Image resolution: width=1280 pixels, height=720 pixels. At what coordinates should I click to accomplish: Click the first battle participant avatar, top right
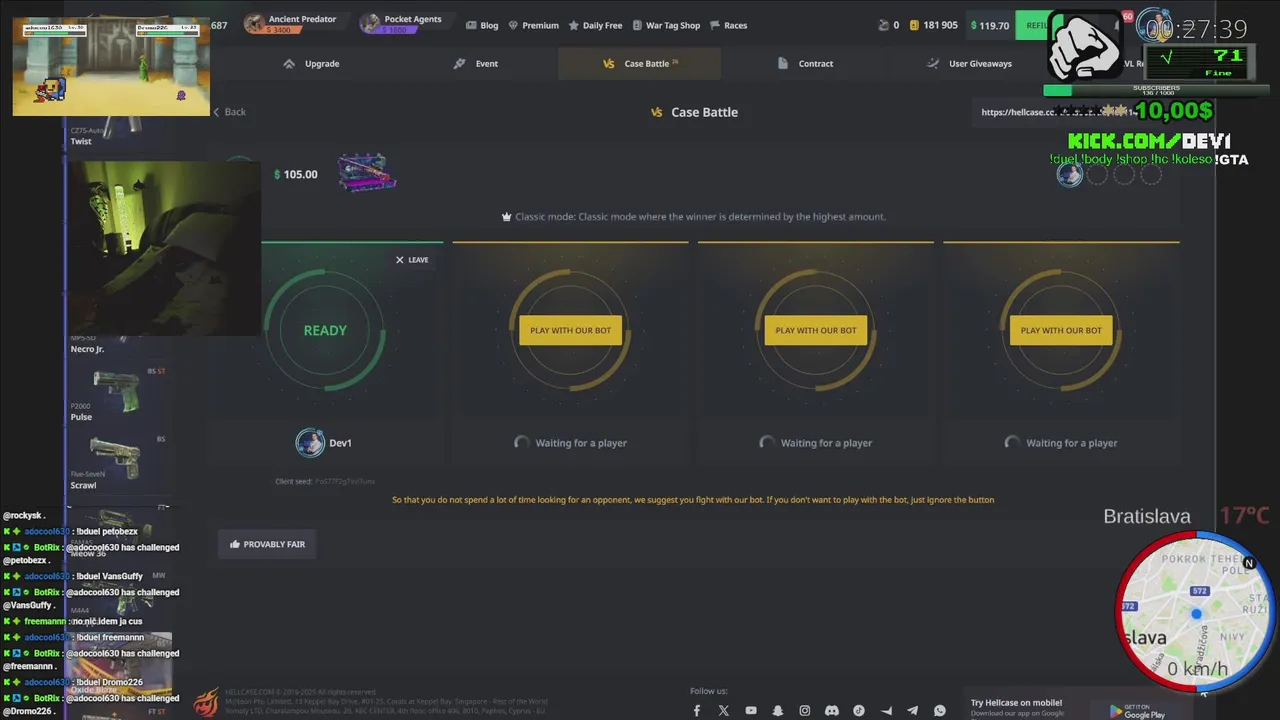[x=1070, y=175]
